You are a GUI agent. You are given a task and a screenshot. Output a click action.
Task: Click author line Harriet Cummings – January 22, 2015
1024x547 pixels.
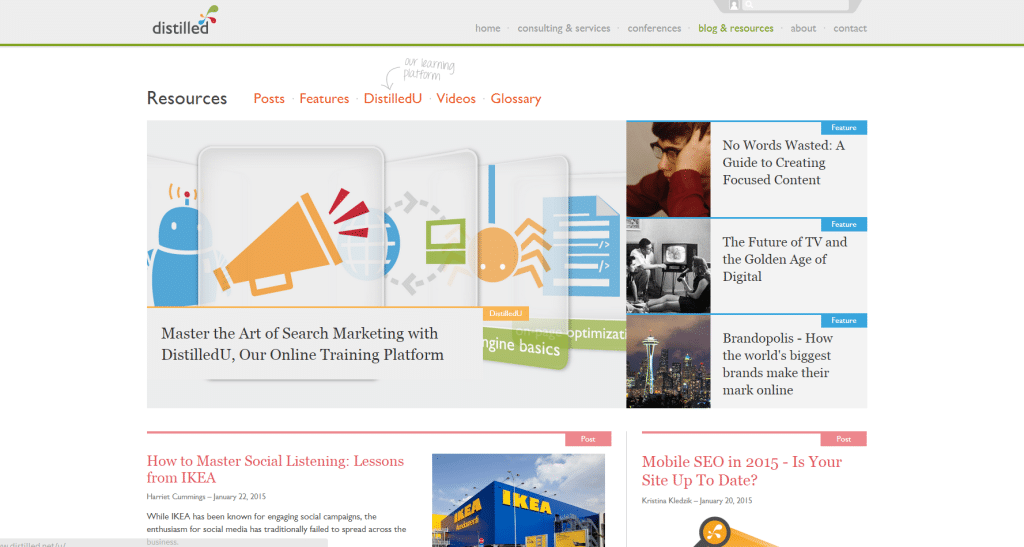[206, 497]
